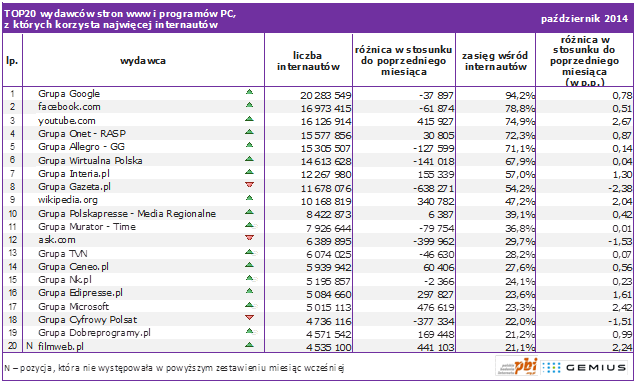
Task: Click the PBI logo
Action: pyautogui.click(x=517, y=367)
